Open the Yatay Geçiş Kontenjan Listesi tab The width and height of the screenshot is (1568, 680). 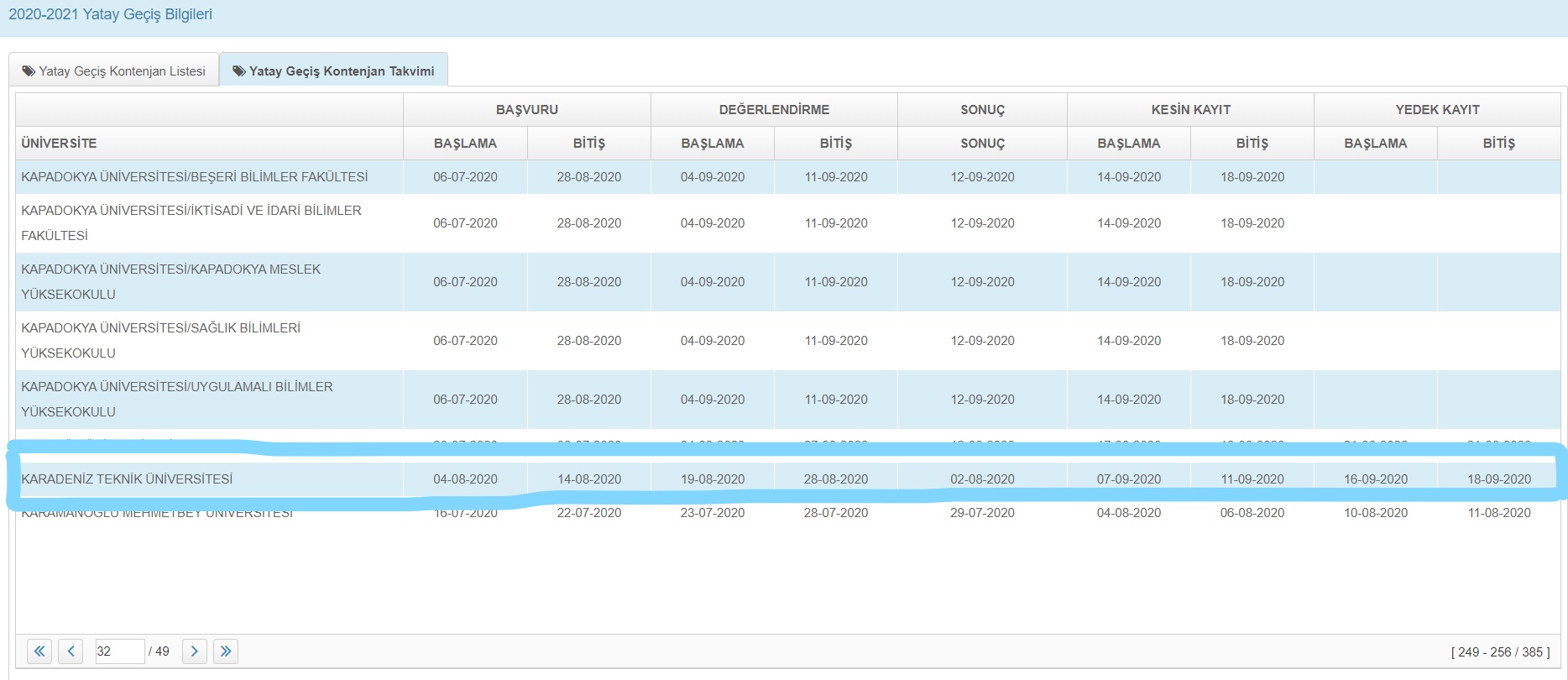[114, 71]
